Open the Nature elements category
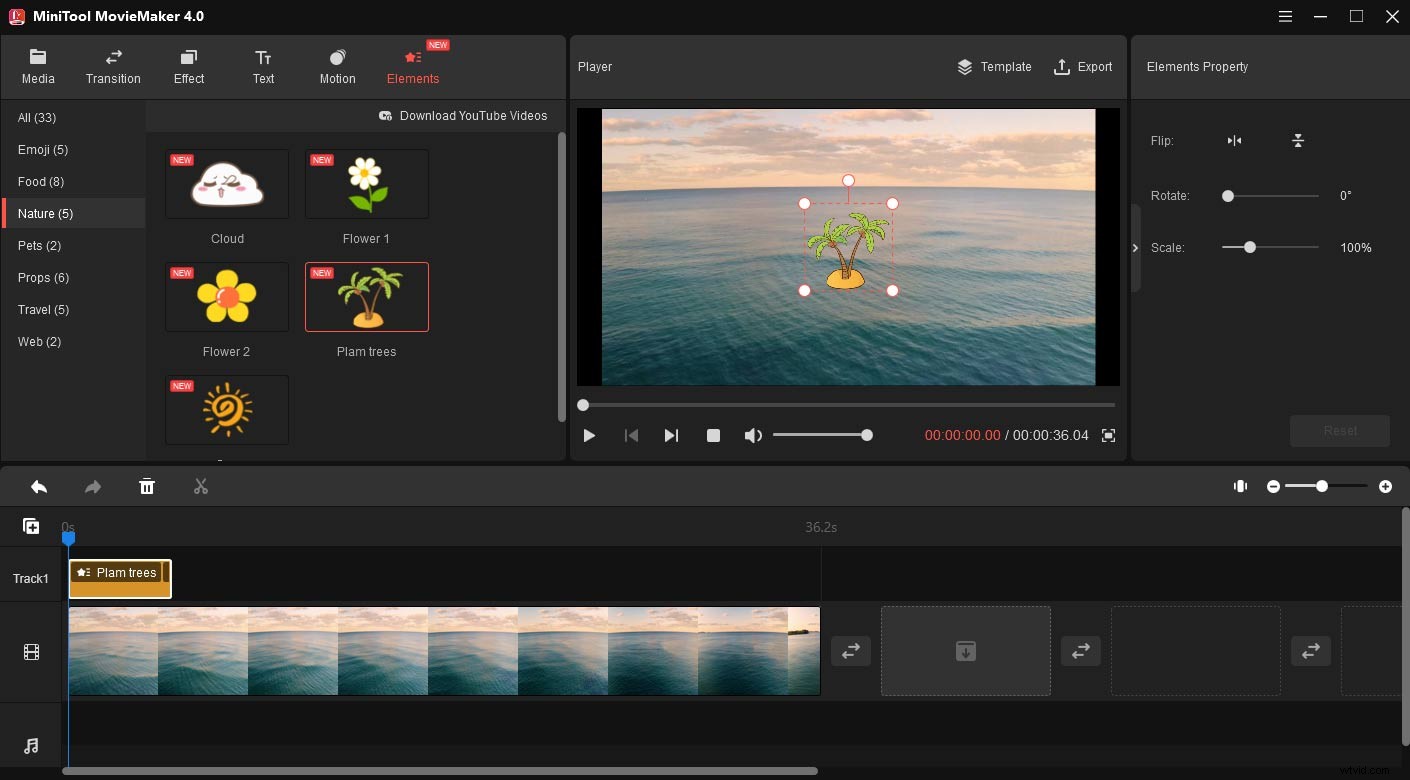Screen dimensions: 1410x780 coord(46,213)
